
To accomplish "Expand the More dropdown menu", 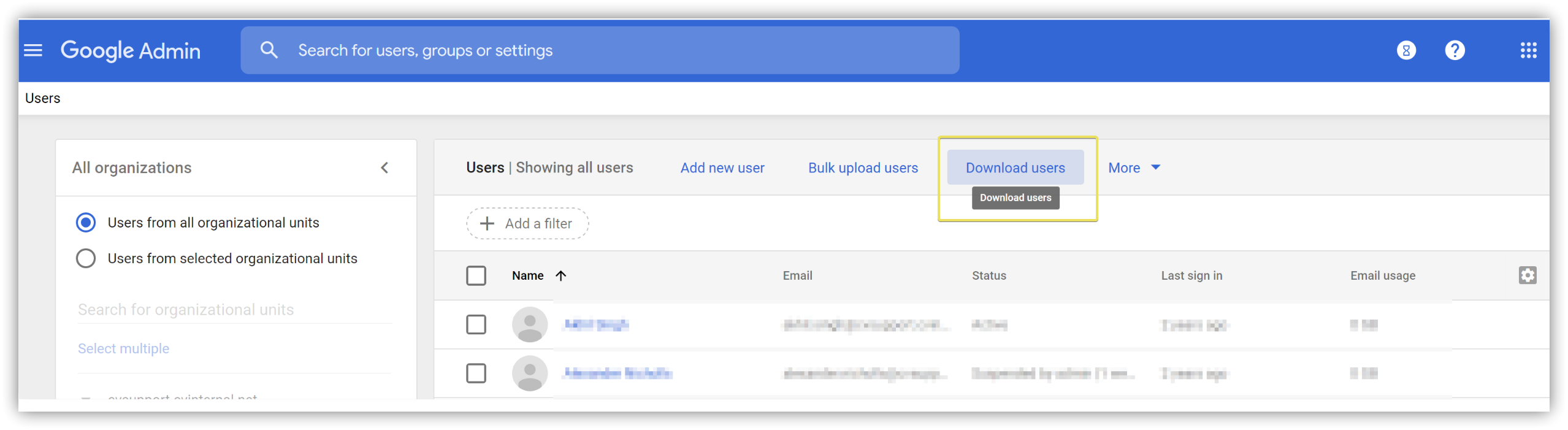I will pos(1134,167).
